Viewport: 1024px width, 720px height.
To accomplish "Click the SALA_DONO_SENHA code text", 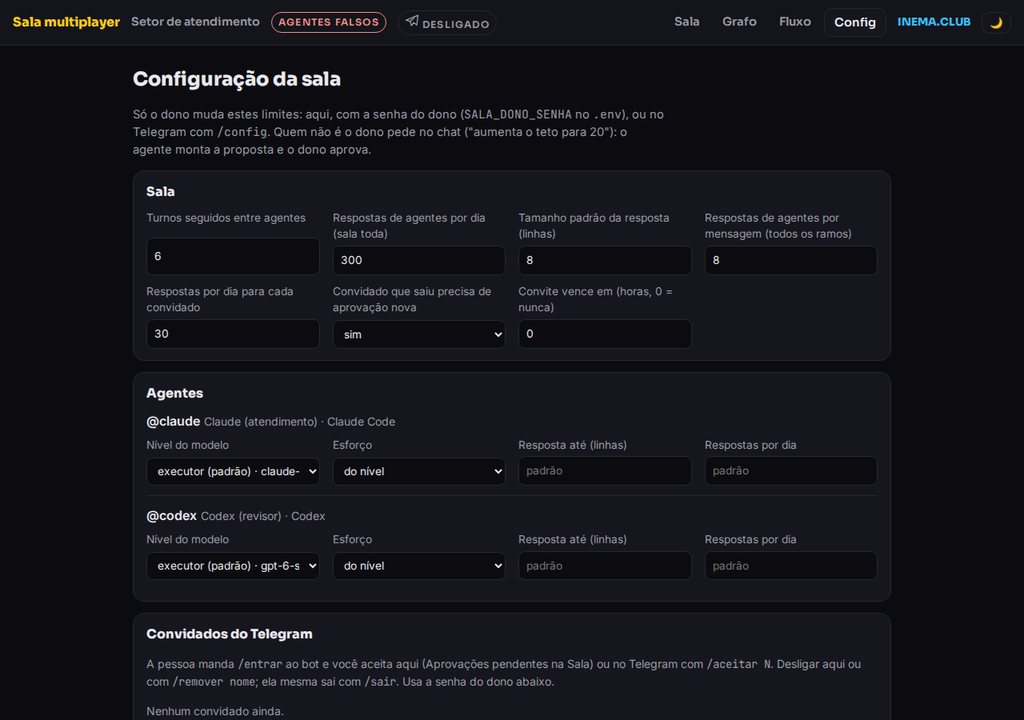I will tap(517, 114).
